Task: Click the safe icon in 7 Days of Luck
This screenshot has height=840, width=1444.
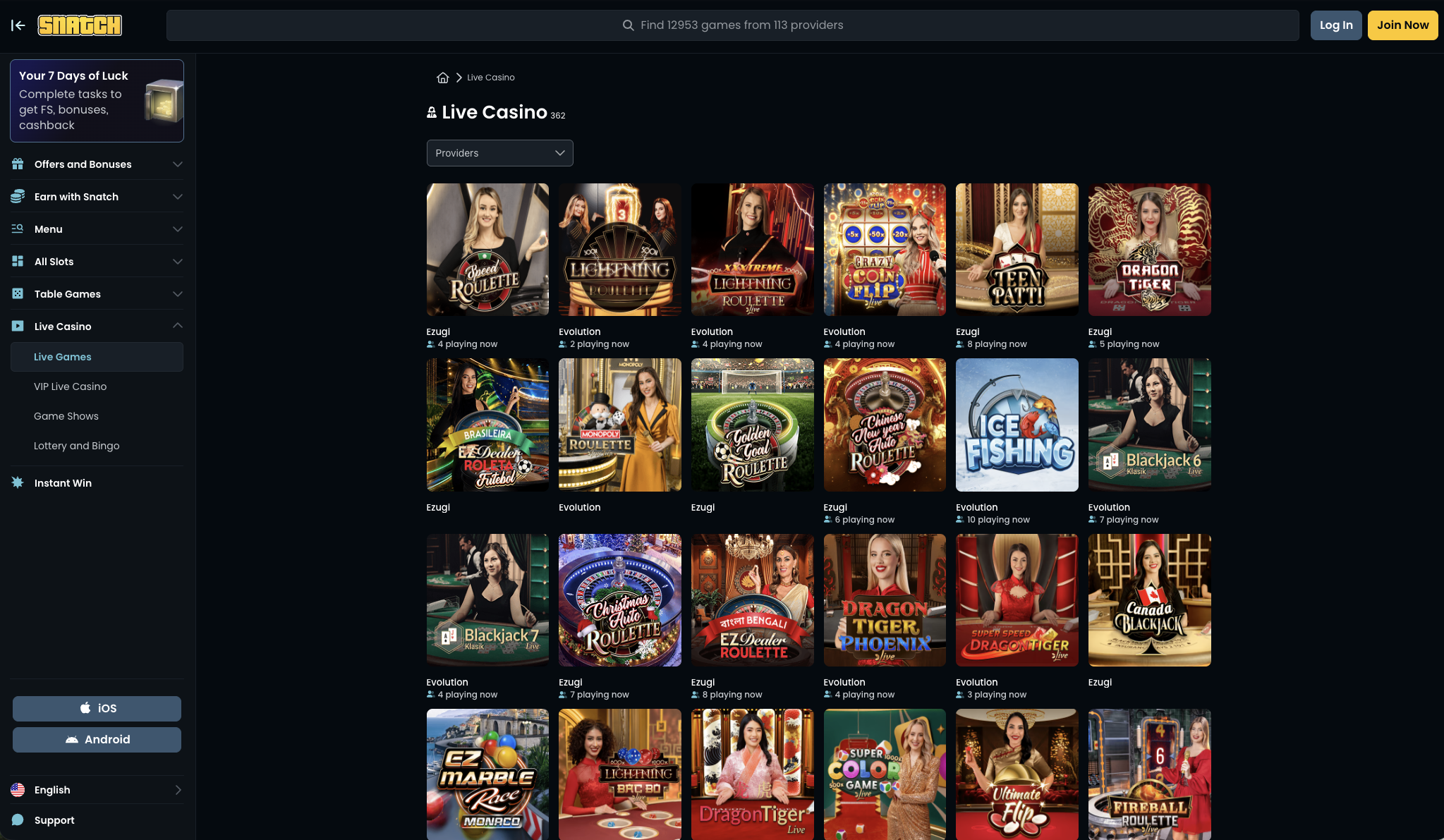Action: [x=164, y=102]
